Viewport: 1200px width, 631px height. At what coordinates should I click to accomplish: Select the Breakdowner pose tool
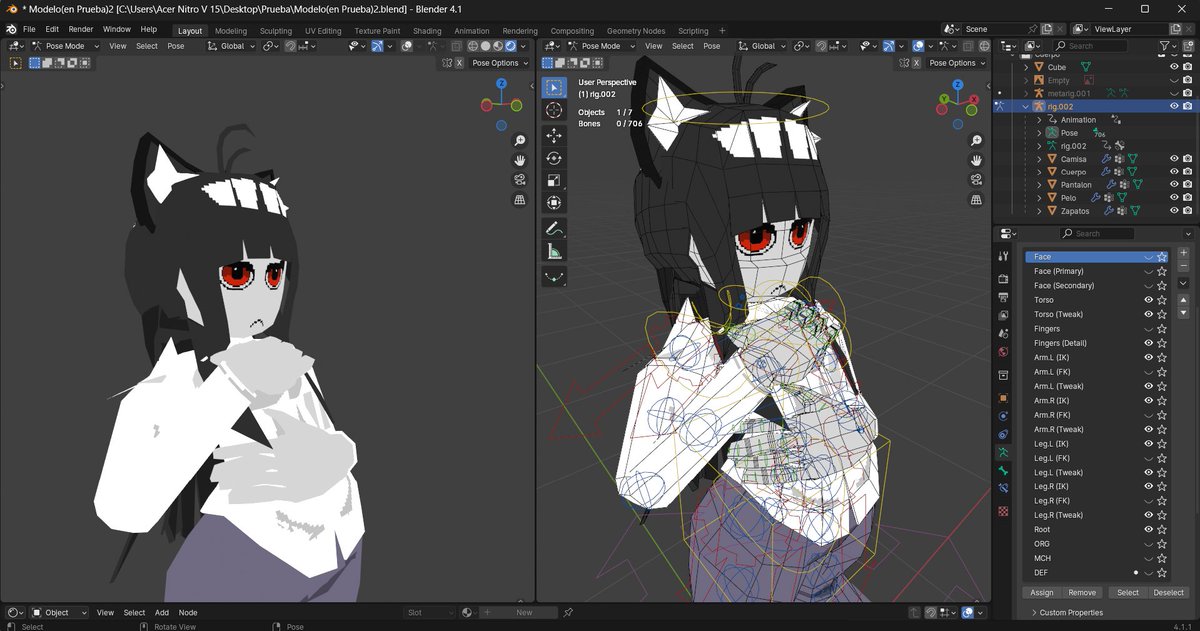555,277
